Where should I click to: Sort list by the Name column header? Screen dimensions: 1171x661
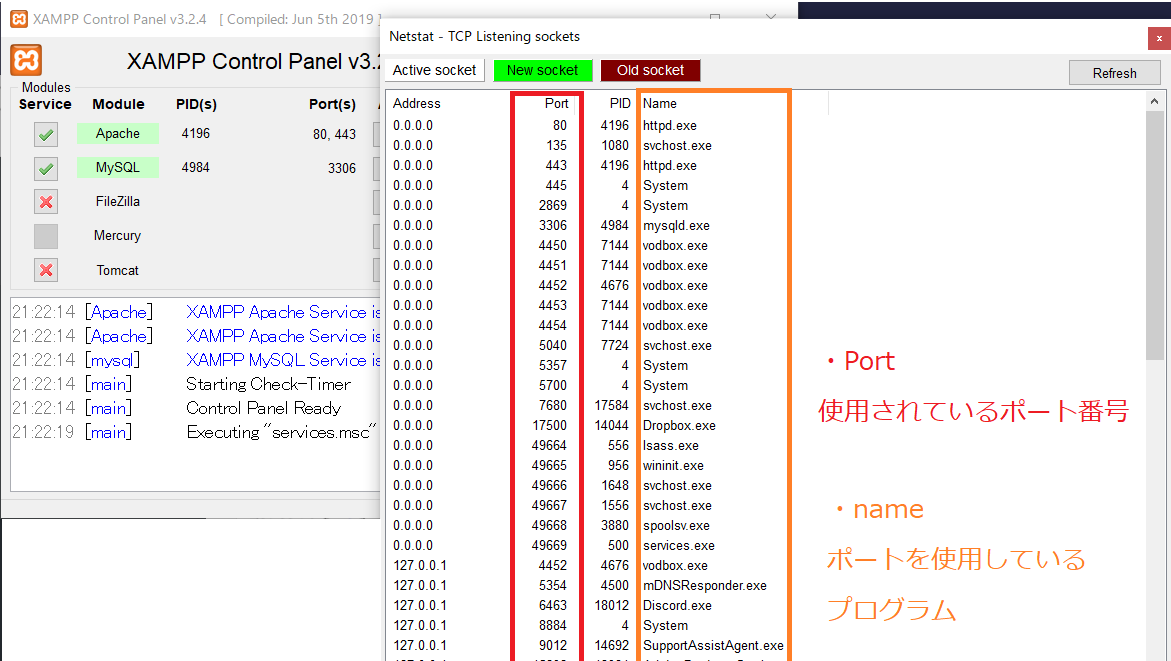[x=660, y=103]
